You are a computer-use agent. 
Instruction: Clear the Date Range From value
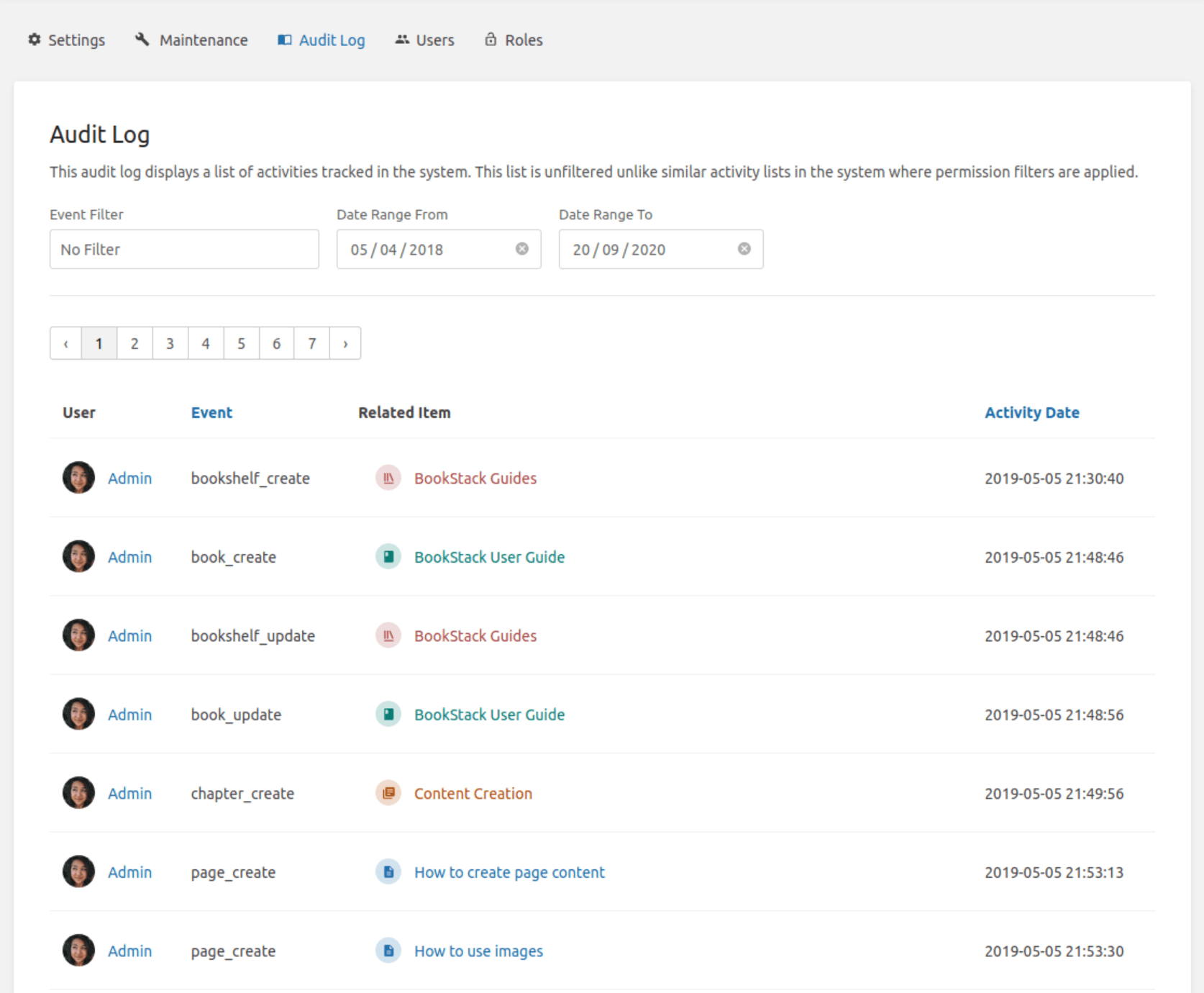point(522,249)
